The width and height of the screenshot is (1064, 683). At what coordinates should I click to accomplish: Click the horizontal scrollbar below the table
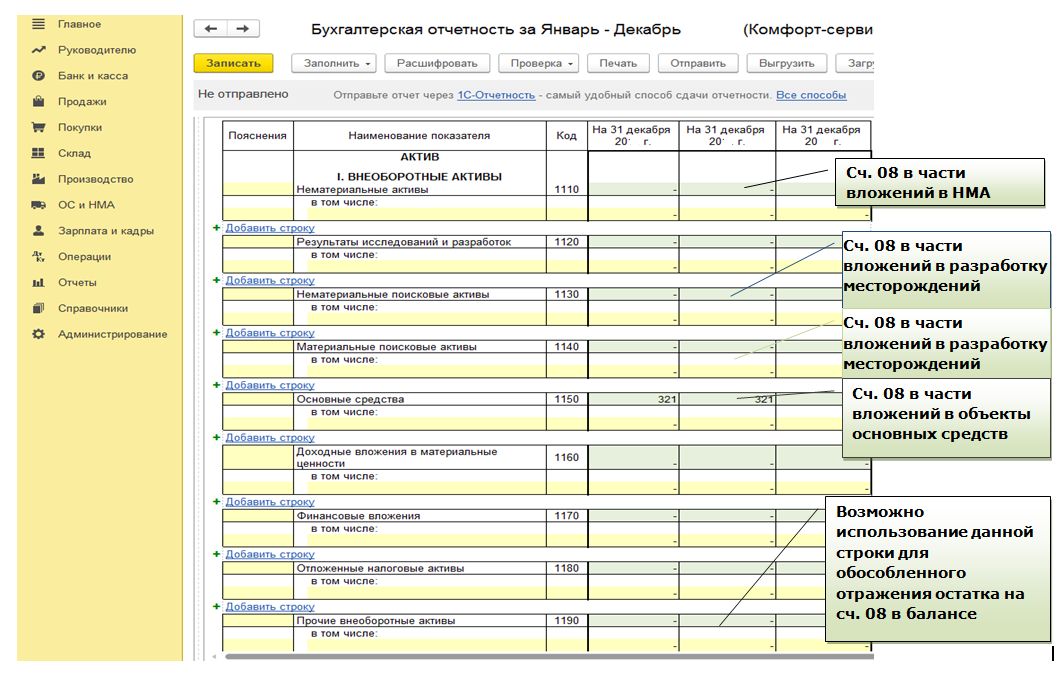549,656
